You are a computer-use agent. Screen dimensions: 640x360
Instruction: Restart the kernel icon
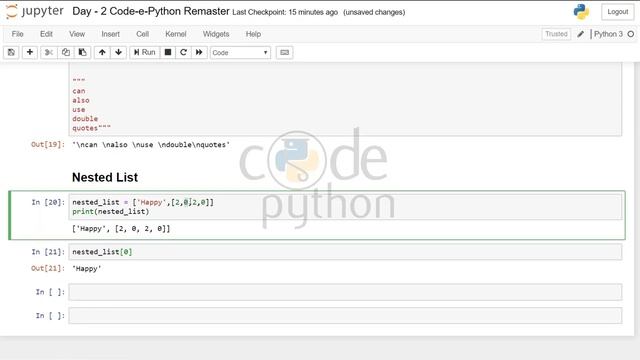coord(183,52)
